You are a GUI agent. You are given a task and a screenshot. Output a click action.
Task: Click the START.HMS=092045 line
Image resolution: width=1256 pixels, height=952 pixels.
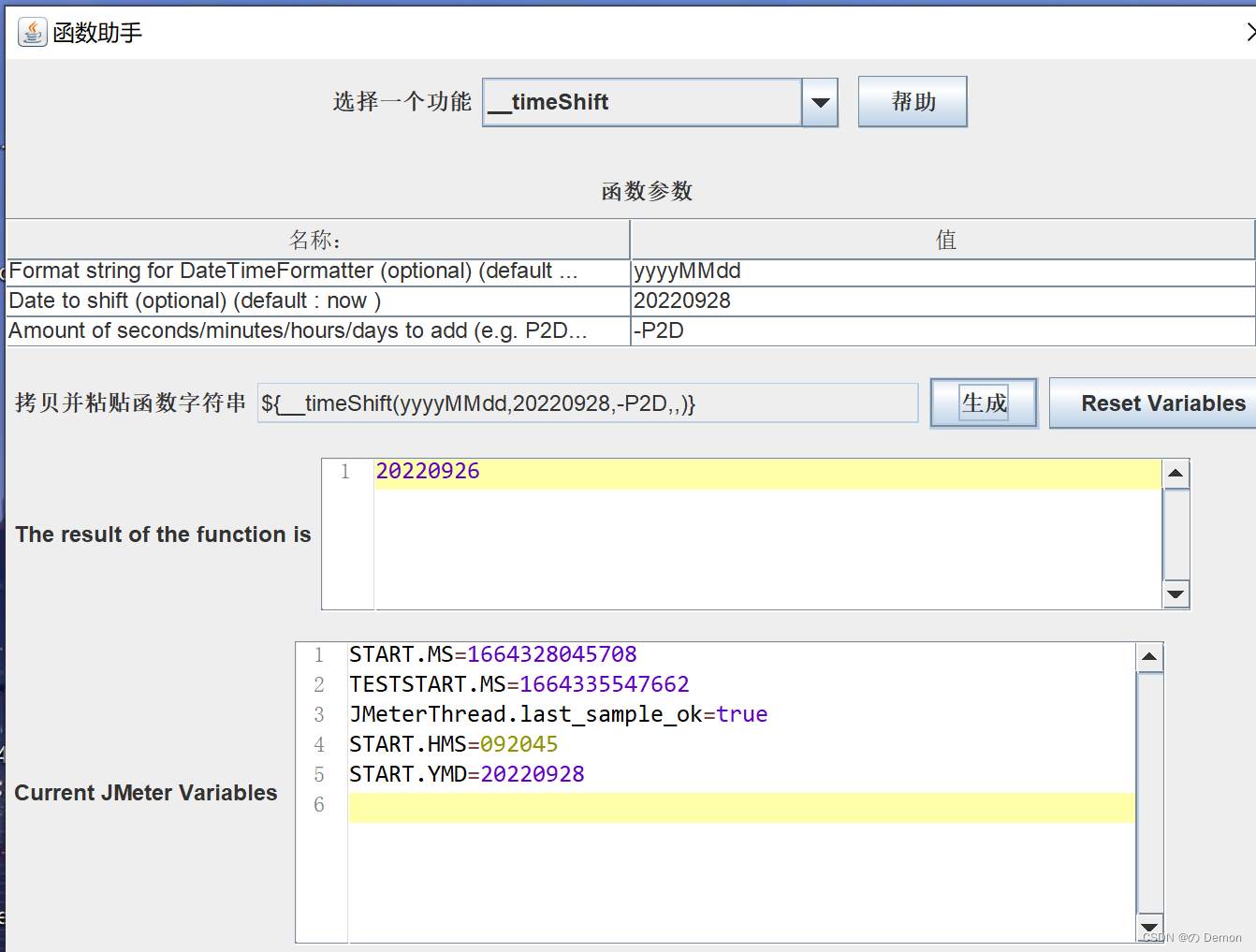click(454, 744)
